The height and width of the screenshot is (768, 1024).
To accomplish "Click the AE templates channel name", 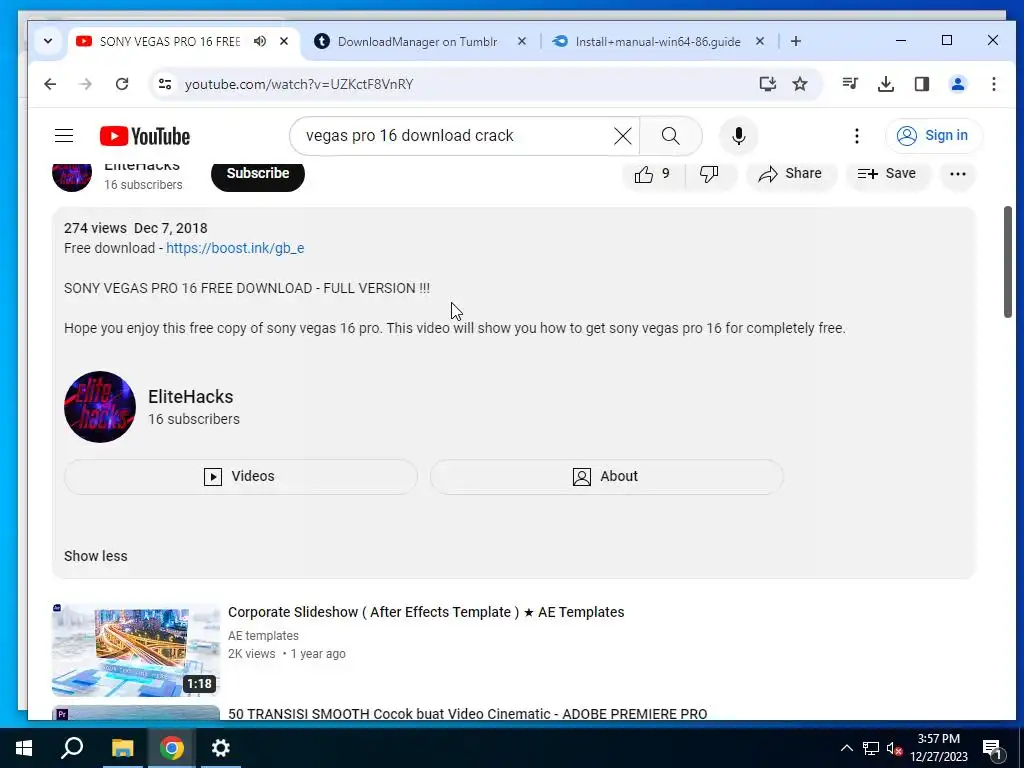I will click(x=263, y=635).
